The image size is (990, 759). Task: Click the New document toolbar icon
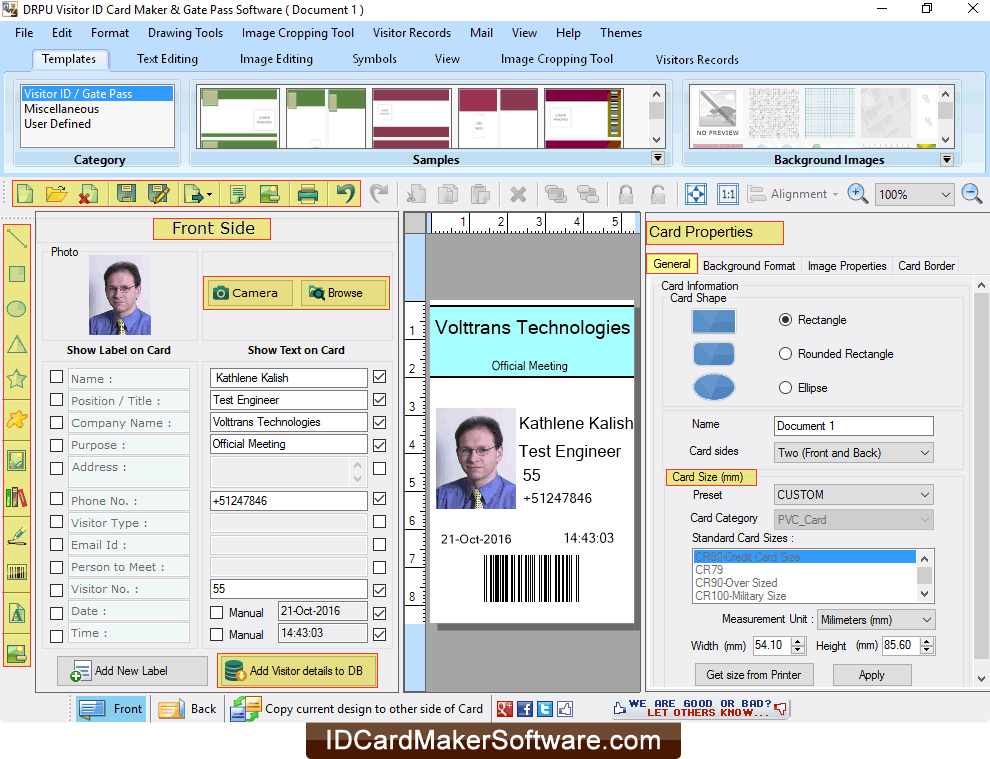click(x=25, y=194)
